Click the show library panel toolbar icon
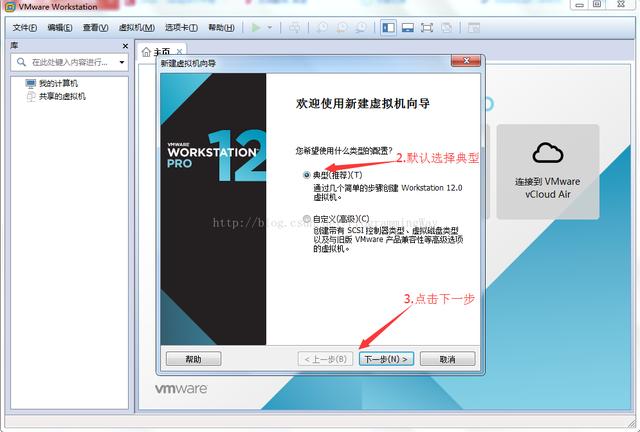The image size is (640, 432). [388, 28]
